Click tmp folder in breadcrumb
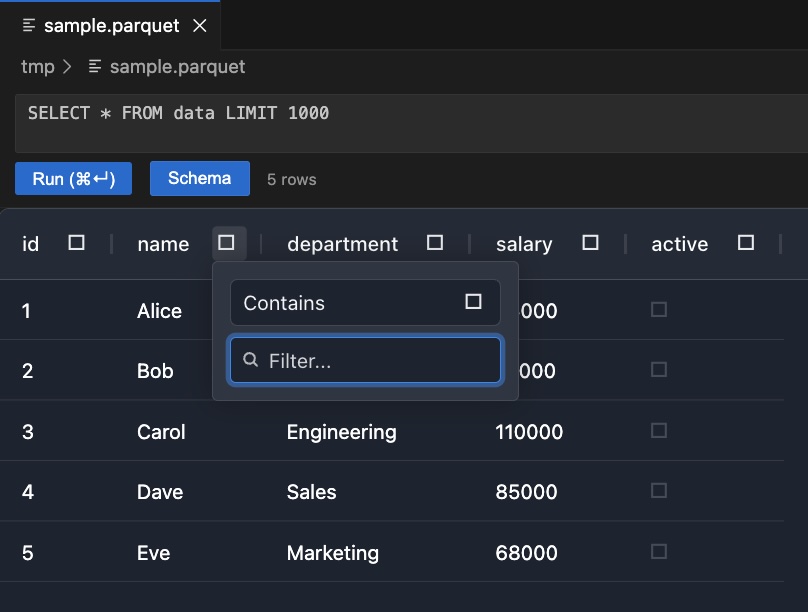Screen dimensions: 808x612 [x=38, y=66]
